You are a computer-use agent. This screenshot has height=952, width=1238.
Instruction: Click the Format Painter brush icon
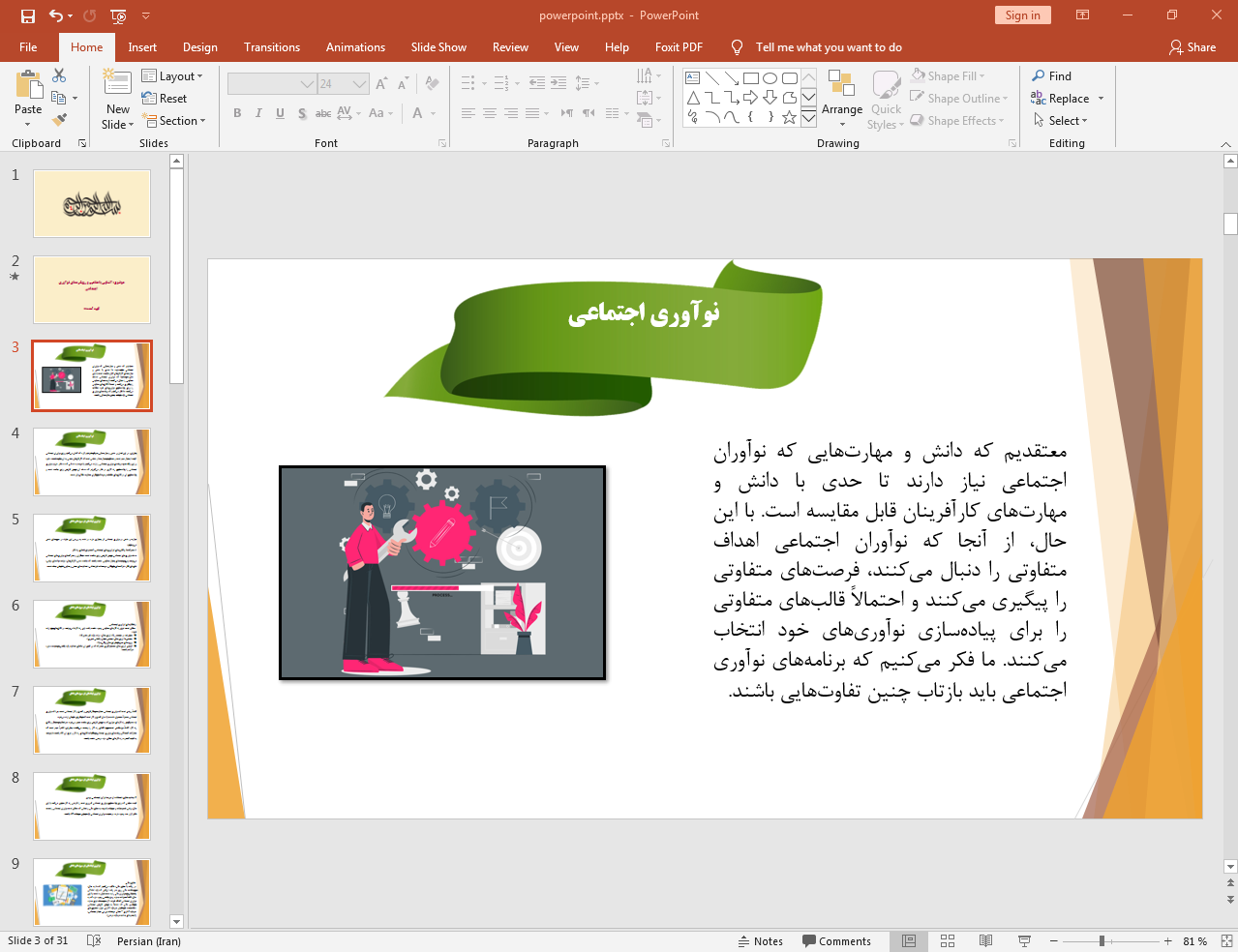pyautogui.click(x=59, y=120)
